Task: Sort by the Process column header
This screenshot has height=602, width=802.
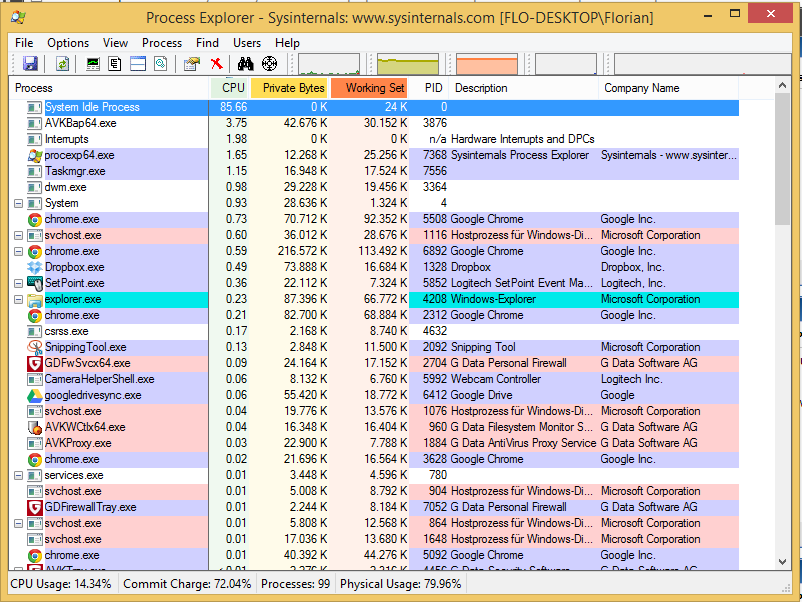Action: pos(109,88)
